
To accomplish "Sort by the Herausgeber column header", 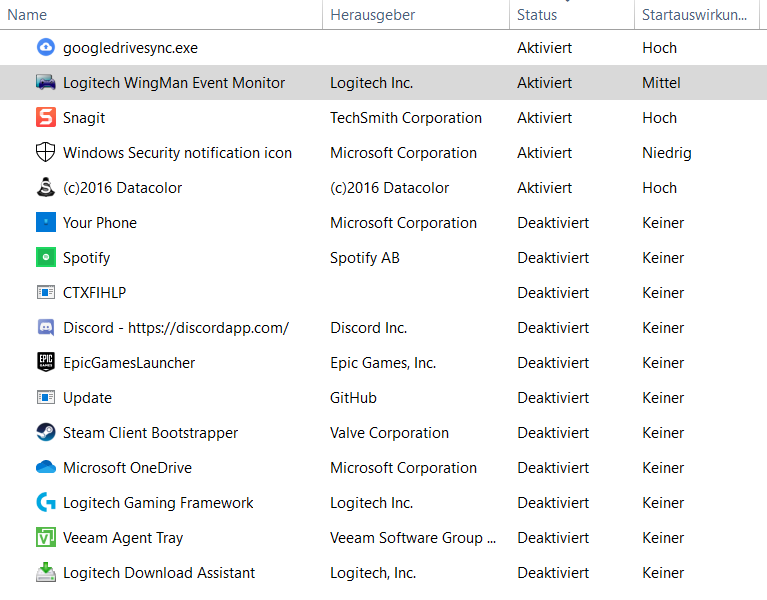I will tap(416, 15).
